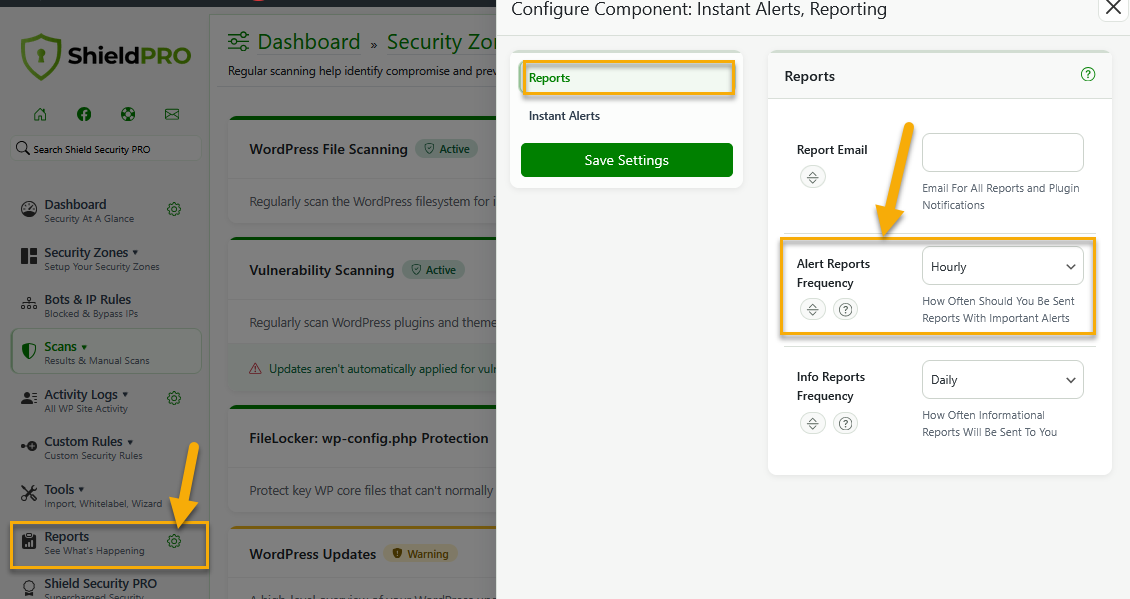Image resolution: width=1130 pixels, height=599 pixels.
Task: Click the Tools wrench icon
Action: [x=29, y=493]
